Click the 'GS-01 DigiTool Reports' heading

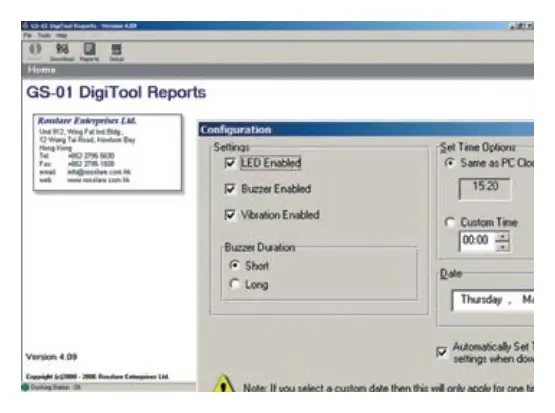click(116, 93)
